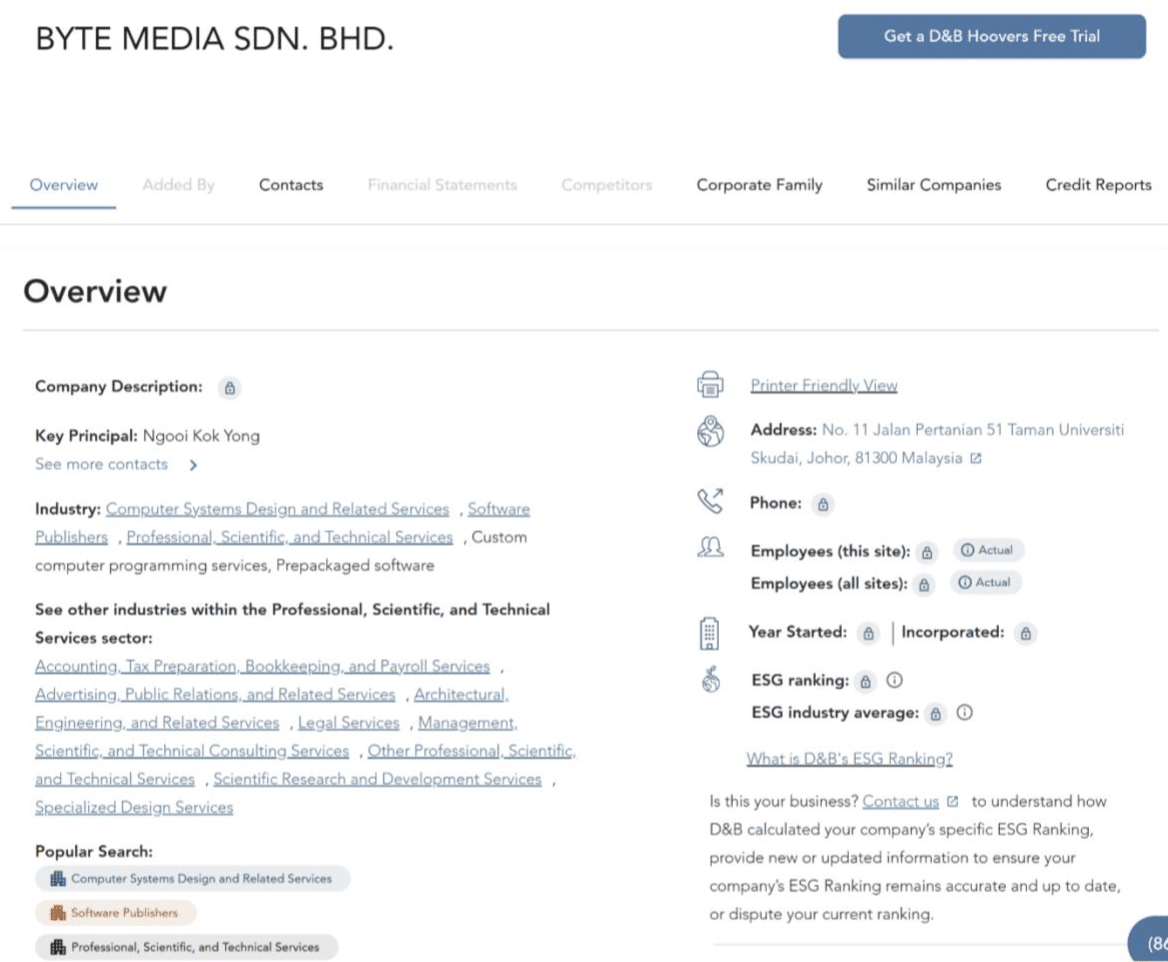The width and height of the screenshot is (1168, 962).
Task: Click the company address link
Action: [x=937, y=444]
